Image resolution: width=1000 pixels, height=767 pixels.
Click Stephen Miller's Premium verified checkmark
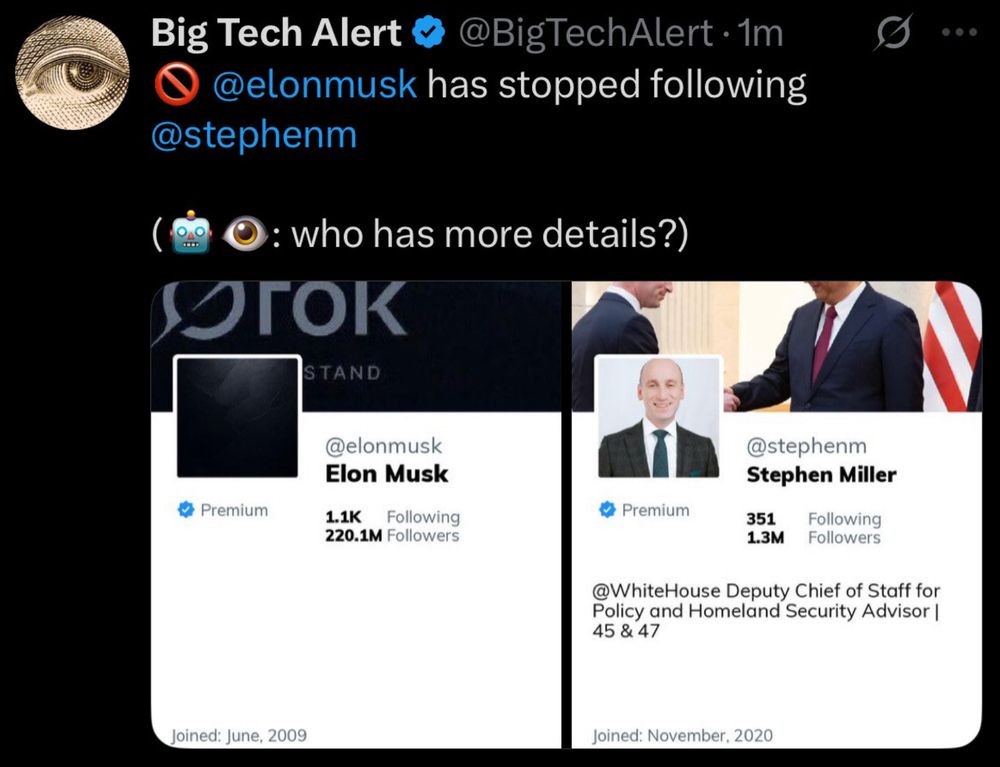click(607, 509)
